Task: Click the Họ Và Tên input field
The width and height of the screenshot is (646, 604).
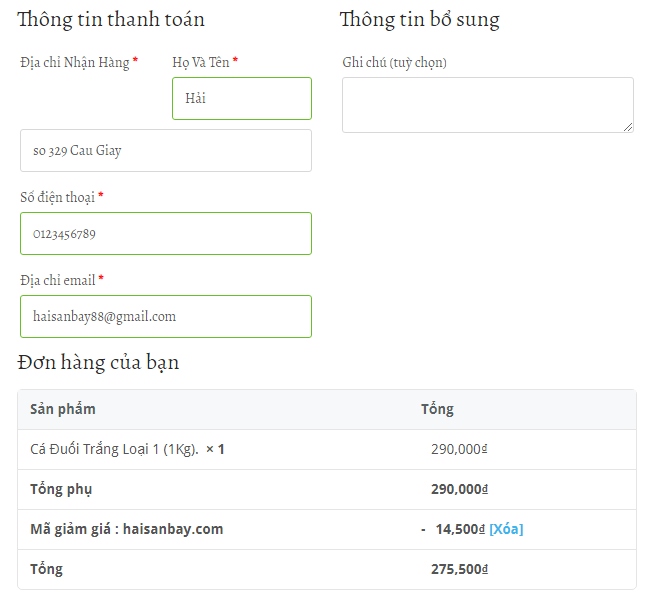Action: coord(242,98)
